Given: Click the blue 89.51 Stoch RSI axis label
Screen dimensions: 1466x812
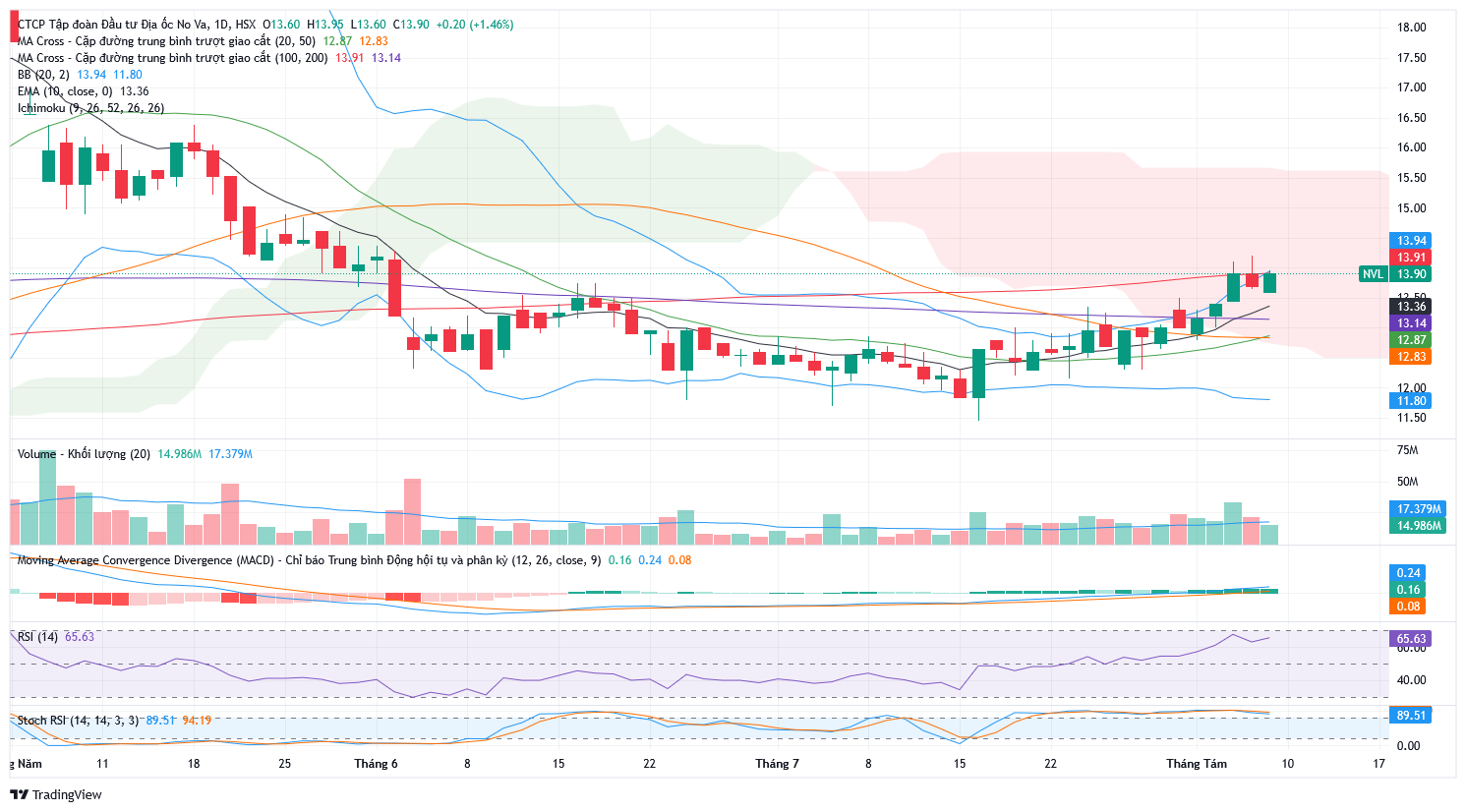Looking at the screenshot, I should [1412, 716].
